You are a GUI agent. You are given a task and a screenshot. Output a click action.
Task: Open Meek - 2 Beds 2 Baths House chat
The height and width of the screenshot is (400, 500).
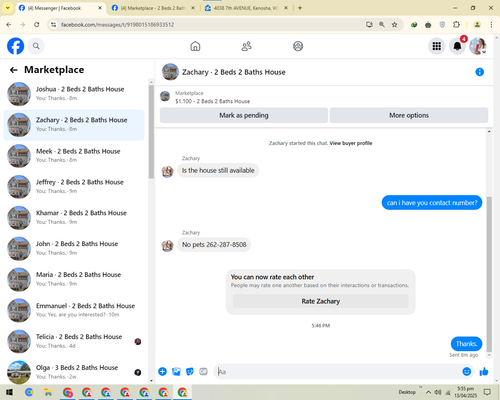point(74,156)
